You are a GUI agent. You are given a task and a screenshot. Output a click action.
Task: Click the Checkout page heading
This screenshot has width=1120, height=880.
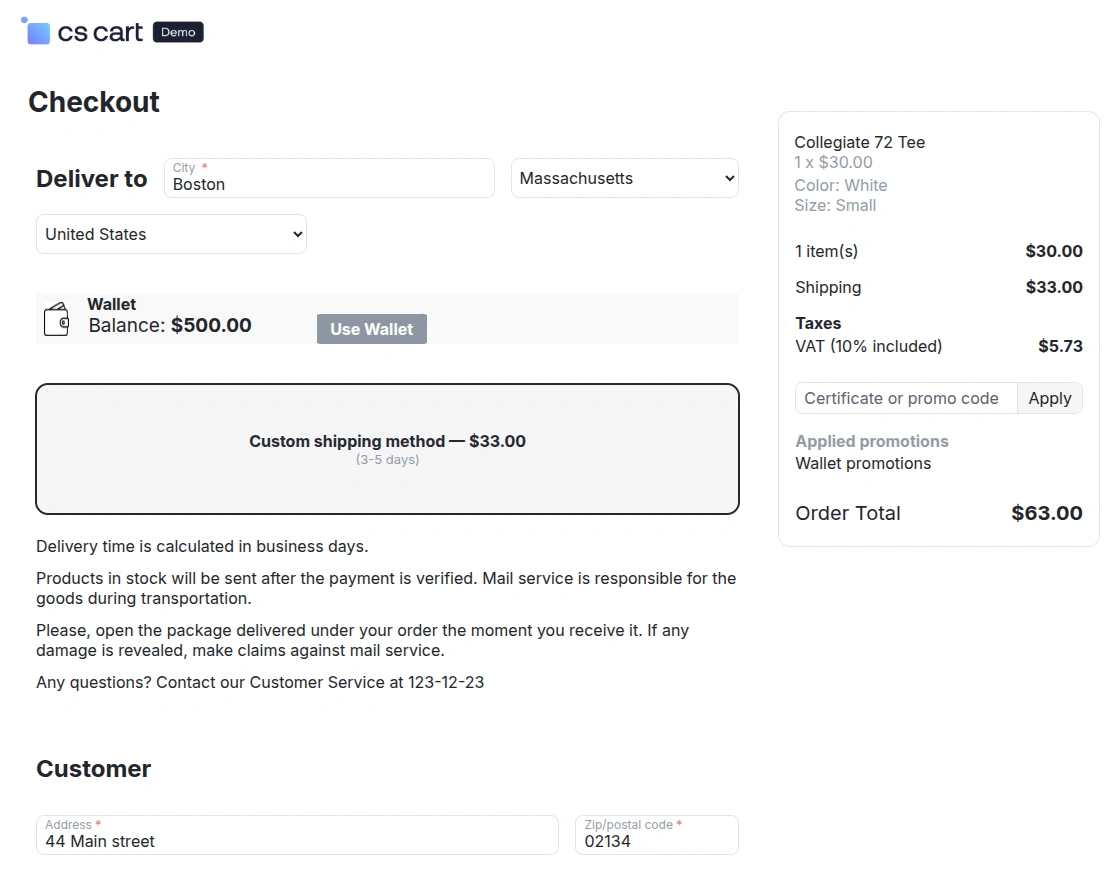click(x=94, y=101)
